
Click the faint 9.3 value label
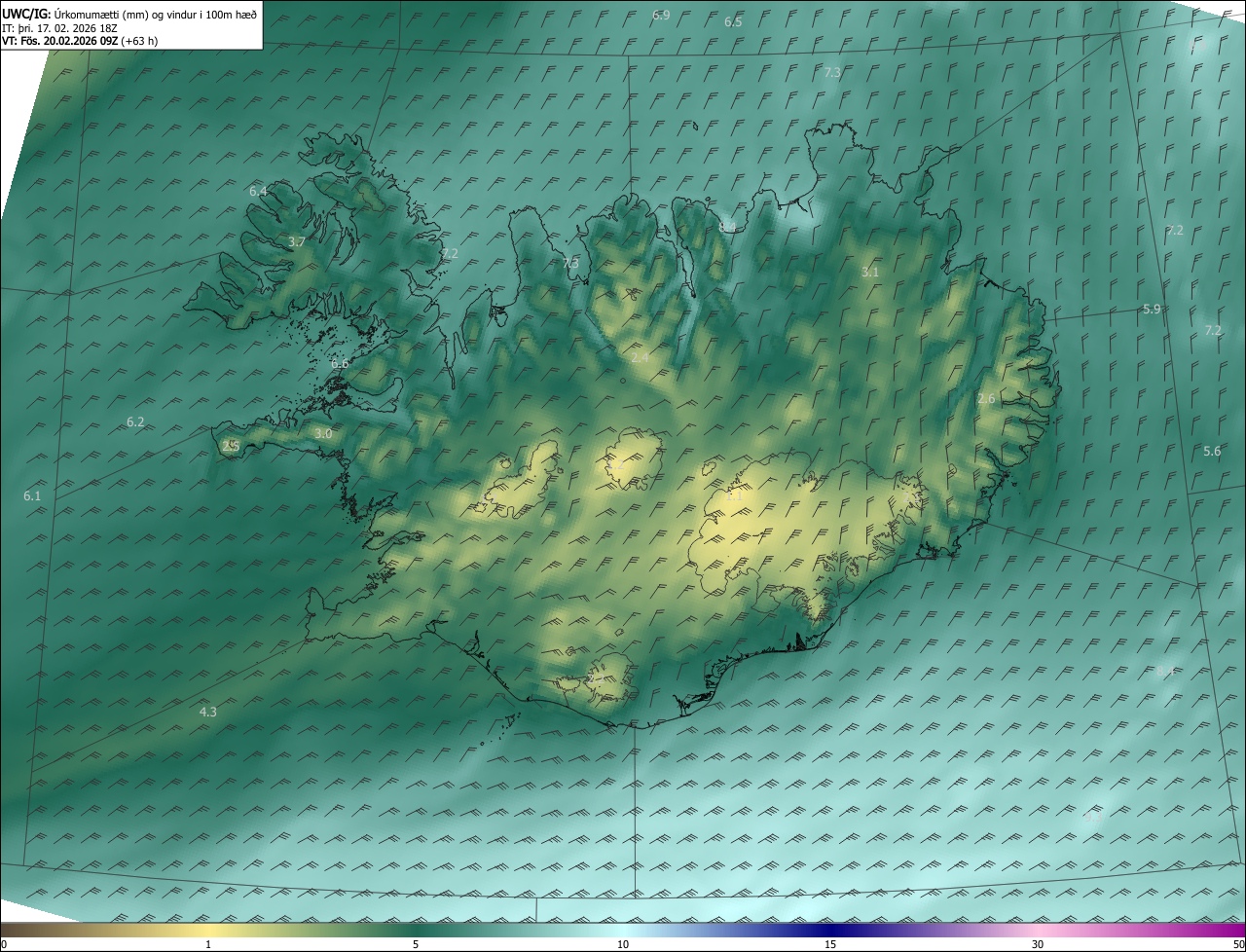pos(1093,817)
